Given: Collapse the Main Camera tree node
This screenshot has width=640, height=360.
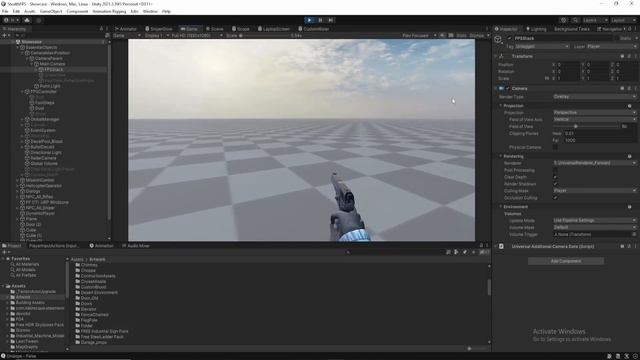Looking at the screenshot, I should (x=31, y=64).
